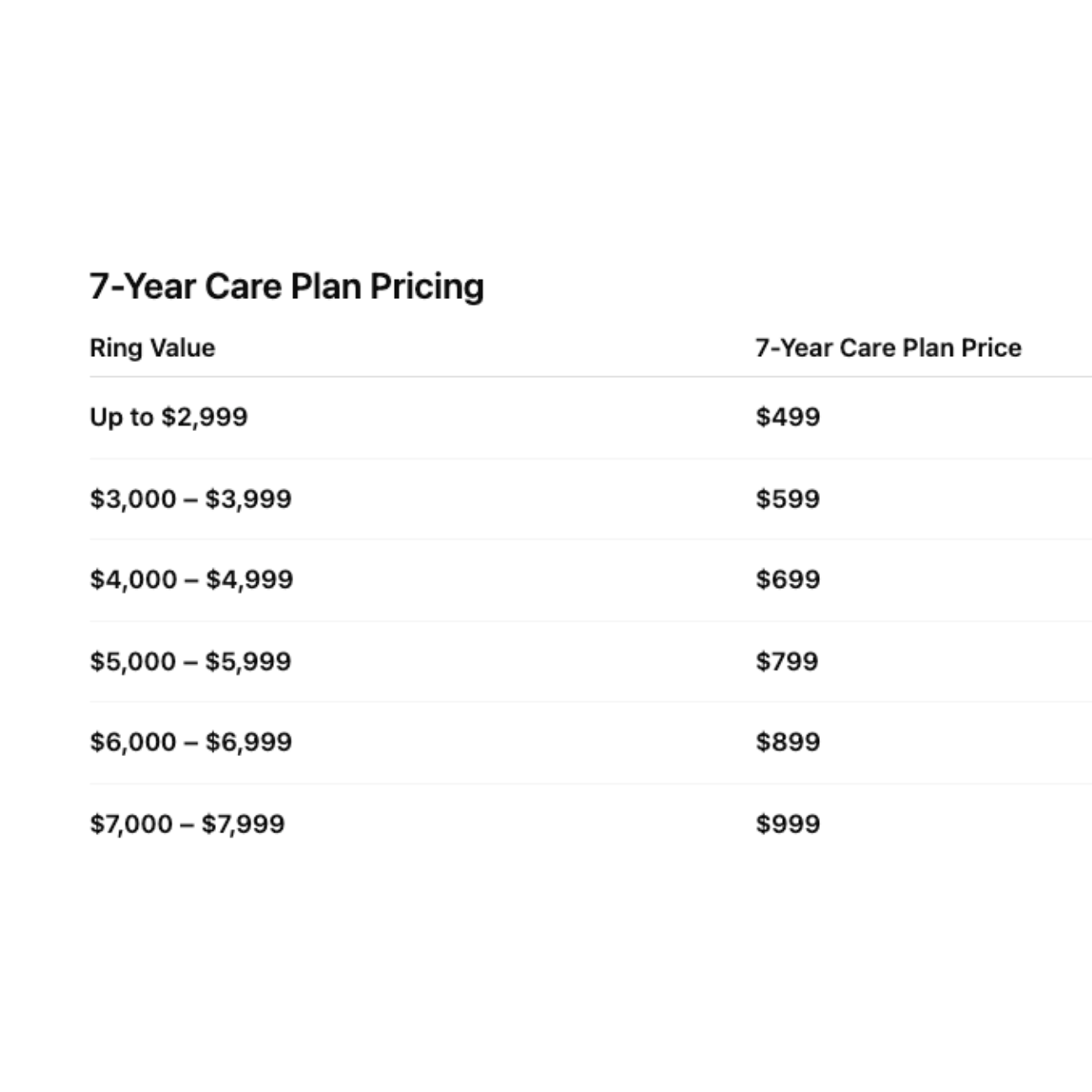
Task: Click the $5,000 lower ring value
Action: (x=133, y=662)
